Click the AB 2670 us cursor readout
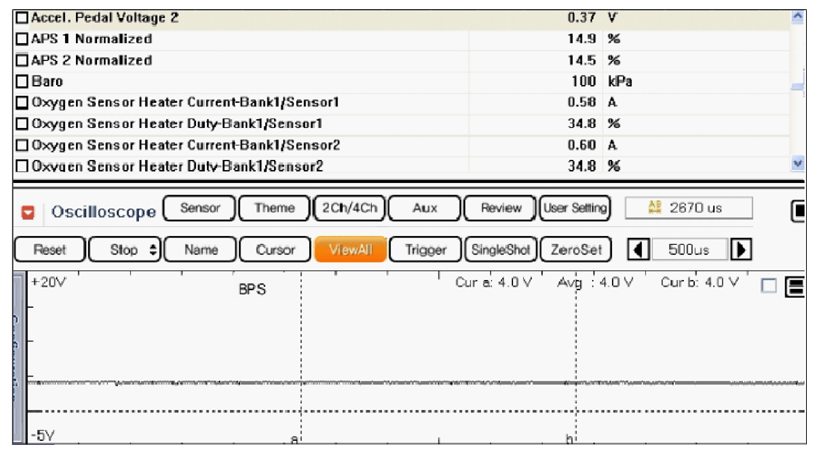This screenshot has width=816, height=454. pos(688,208)
